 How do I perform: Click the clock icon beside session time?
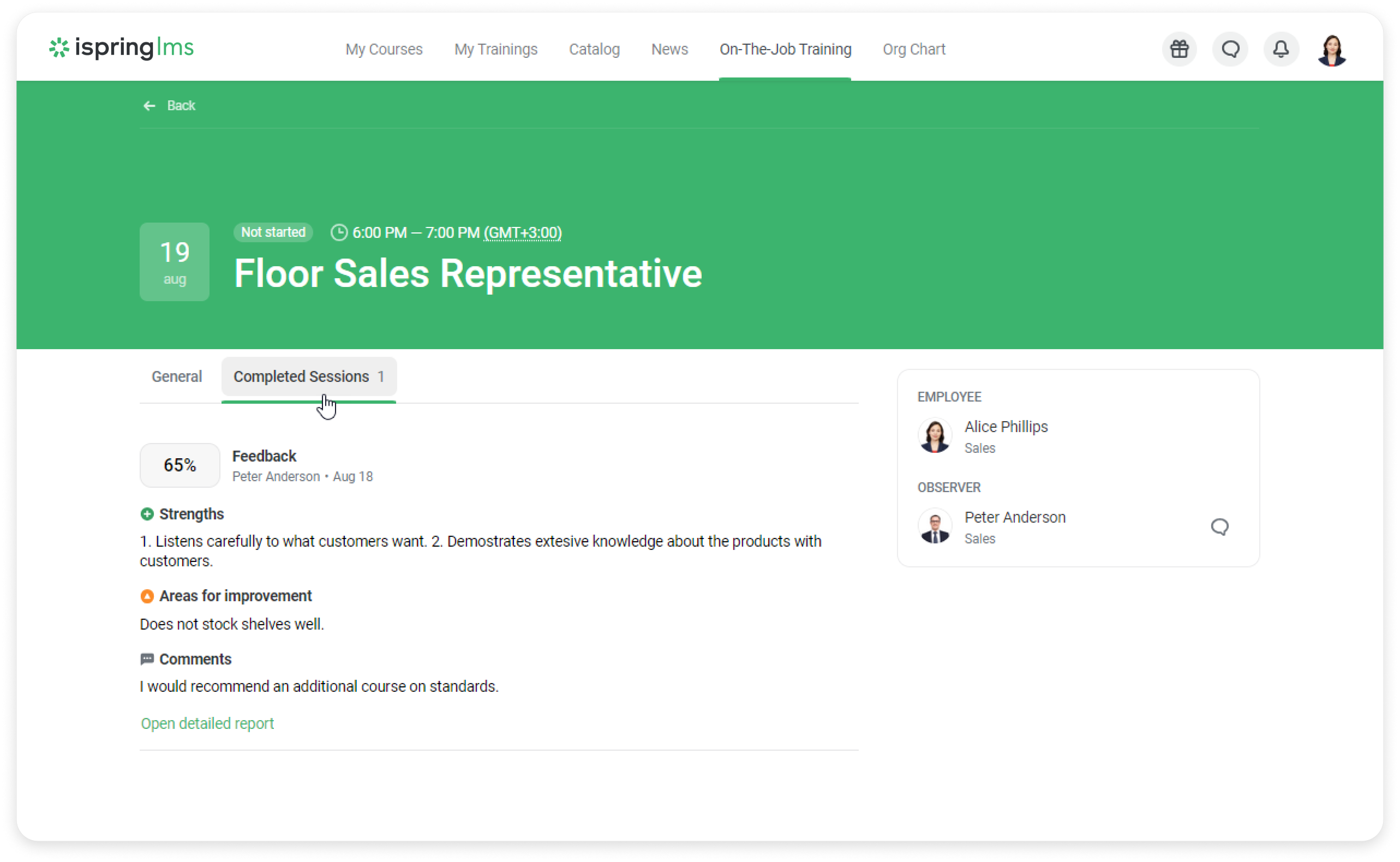point(339,233)
